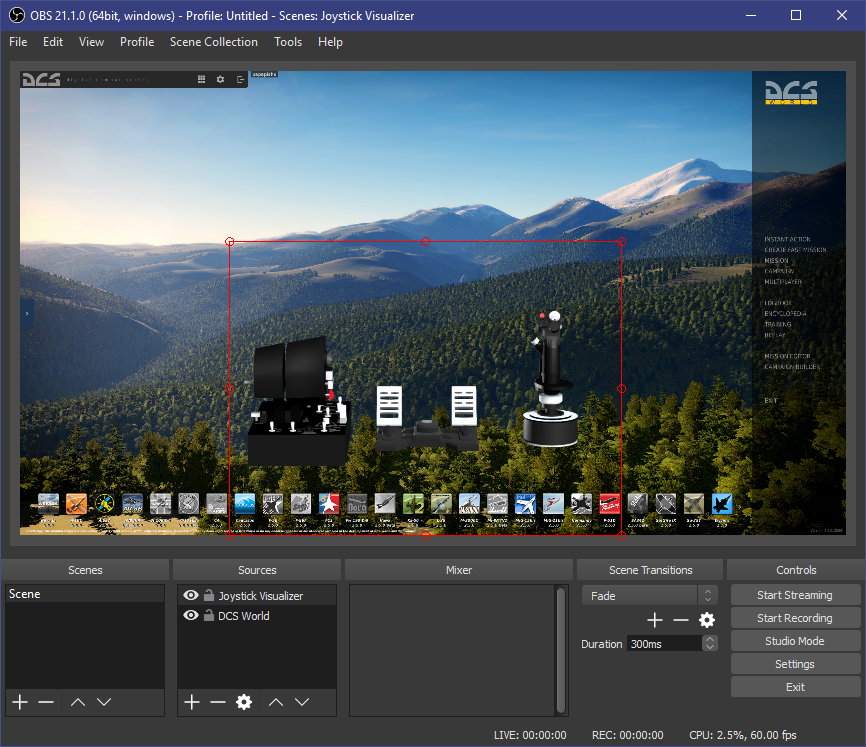Select the 'Joystick Visualizer' source row

(257, 595)
